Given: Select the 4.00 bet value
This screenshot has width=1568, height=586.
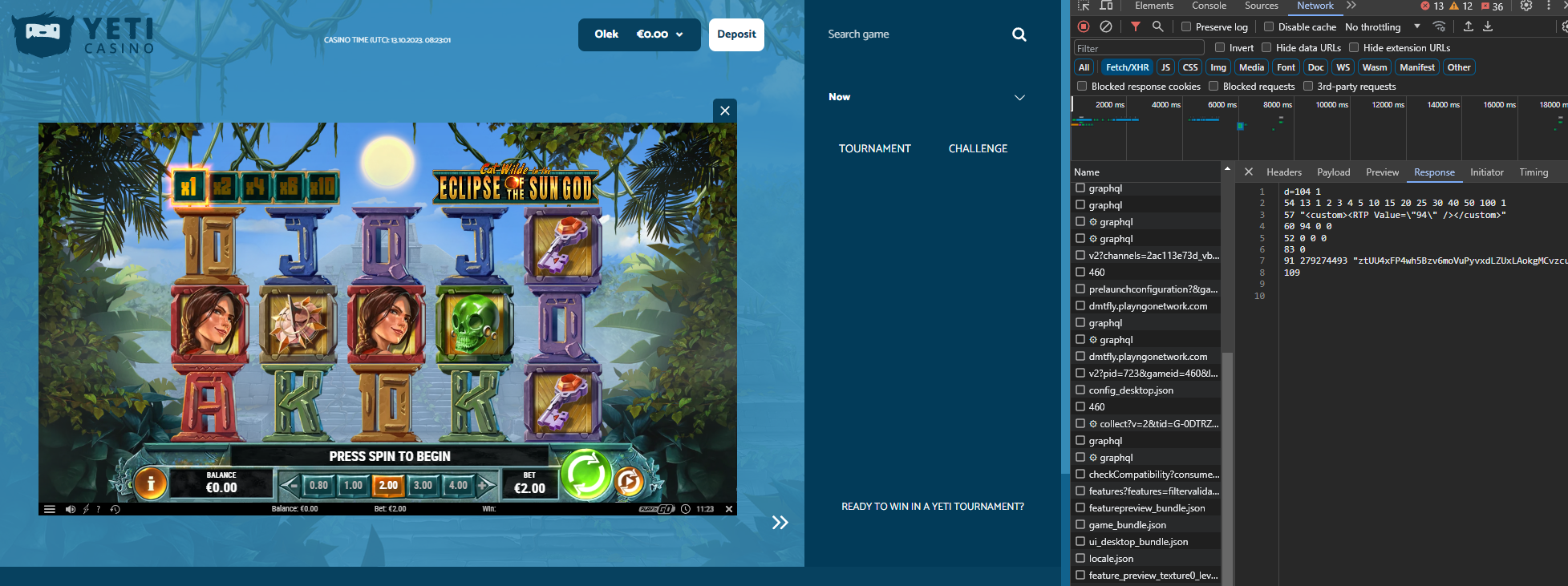Looking at the screenshot, I should click(458, 485).
